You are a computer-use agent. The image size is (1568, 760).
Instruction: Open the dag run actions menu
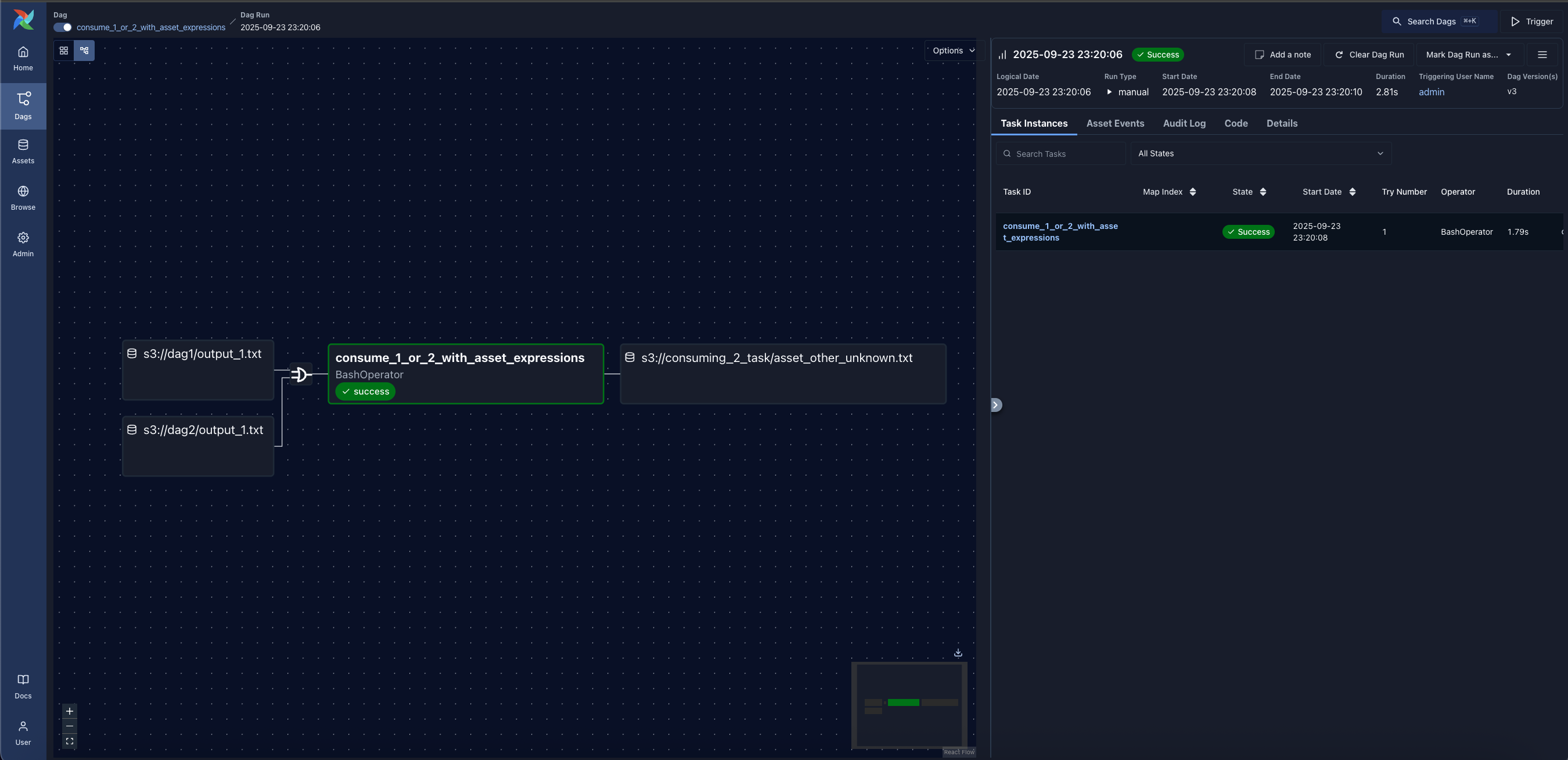click(x=1542, y=54)
